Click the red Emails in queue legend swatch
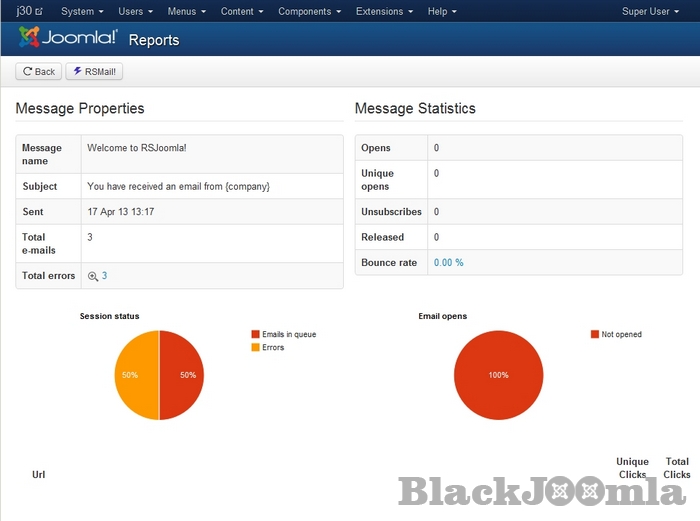The image size is (700, 521). (255, 335)
